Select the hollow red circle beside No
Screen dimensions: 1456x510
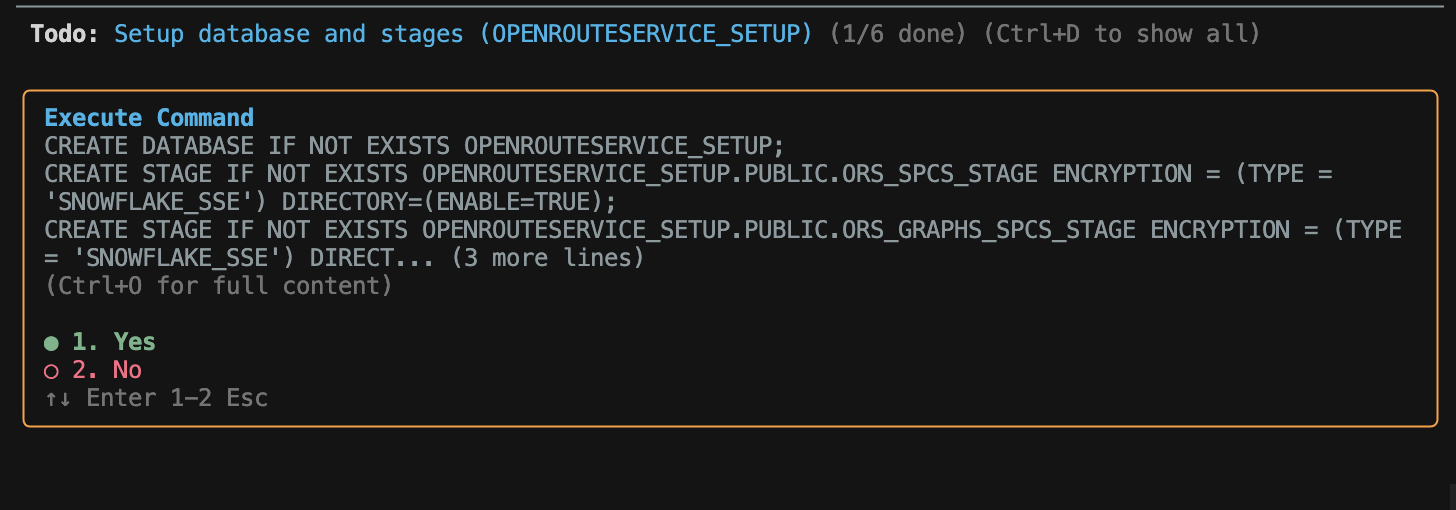[x=51, y=371]
